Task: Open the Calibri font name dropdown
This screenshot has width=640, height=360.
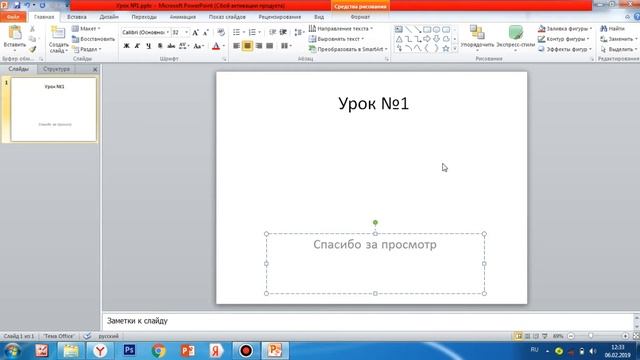Action: click(x=167, y=32)
